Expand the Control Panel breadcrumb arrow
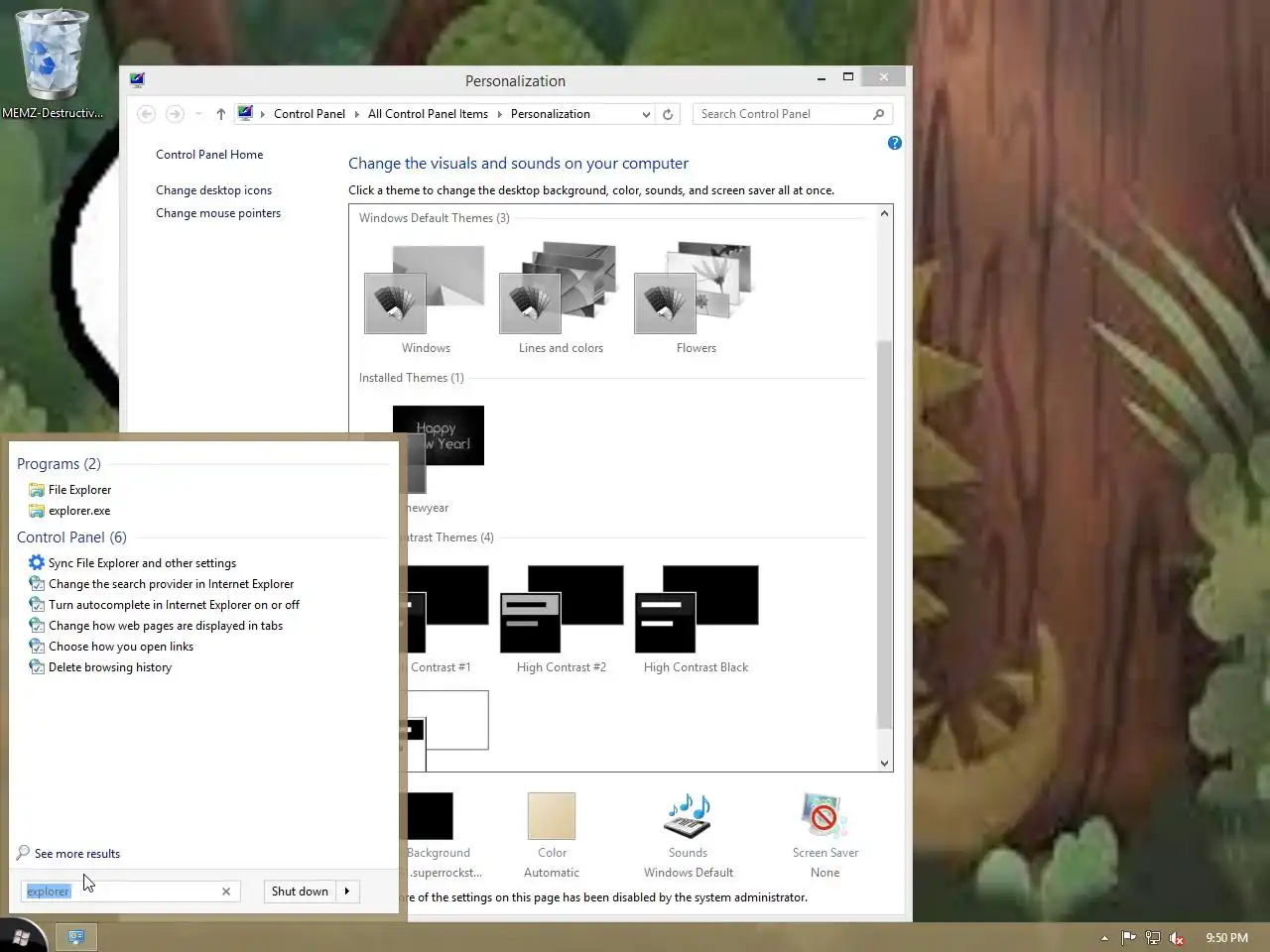 [357, 114]
